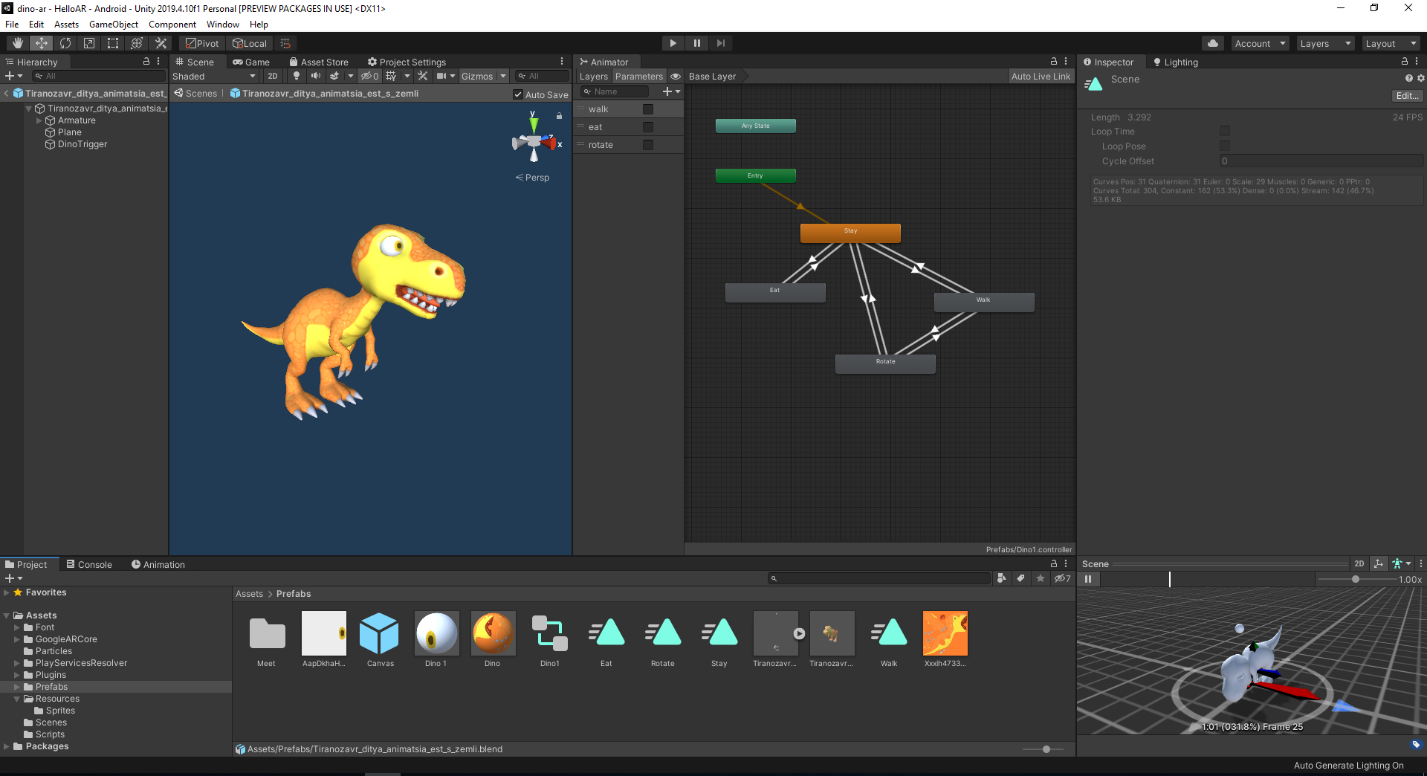Screen dimensions: 1427x776
Task: Toggle 2D mode in Scene view
Action: [x=272, y=76]
